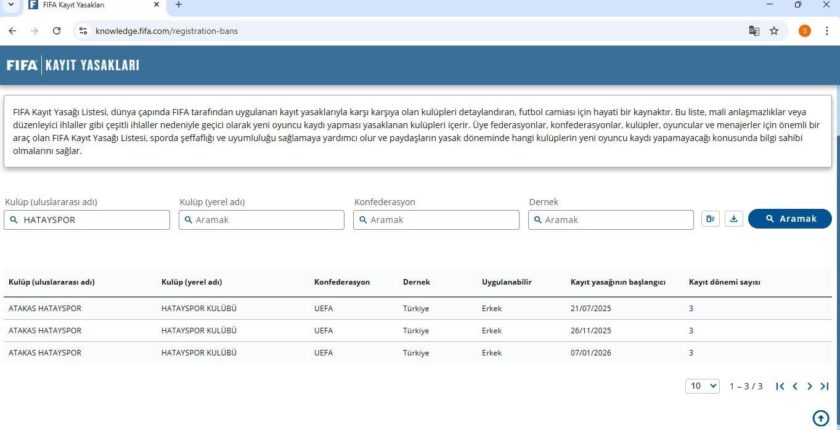Open the Chrome three-dot menu
Screen dimensions: 840x430
[827, 31]
